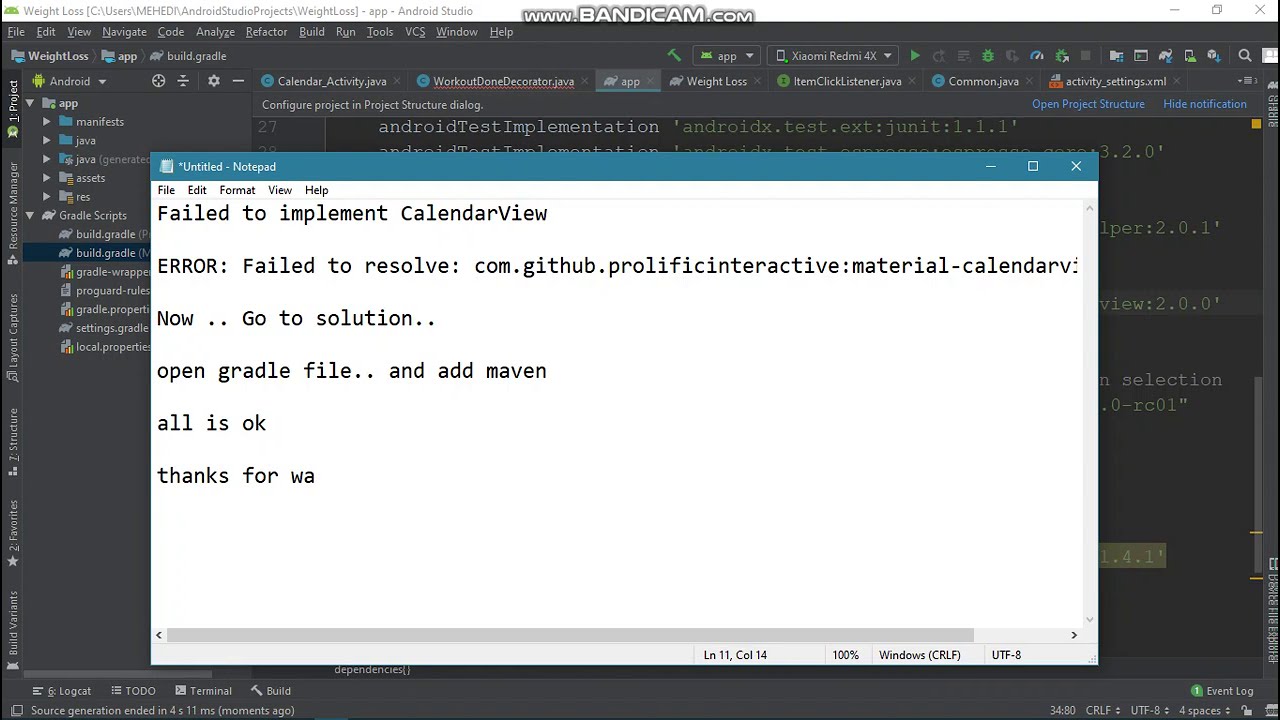Click the locate target icon in Project panel

tap(159, 81)
